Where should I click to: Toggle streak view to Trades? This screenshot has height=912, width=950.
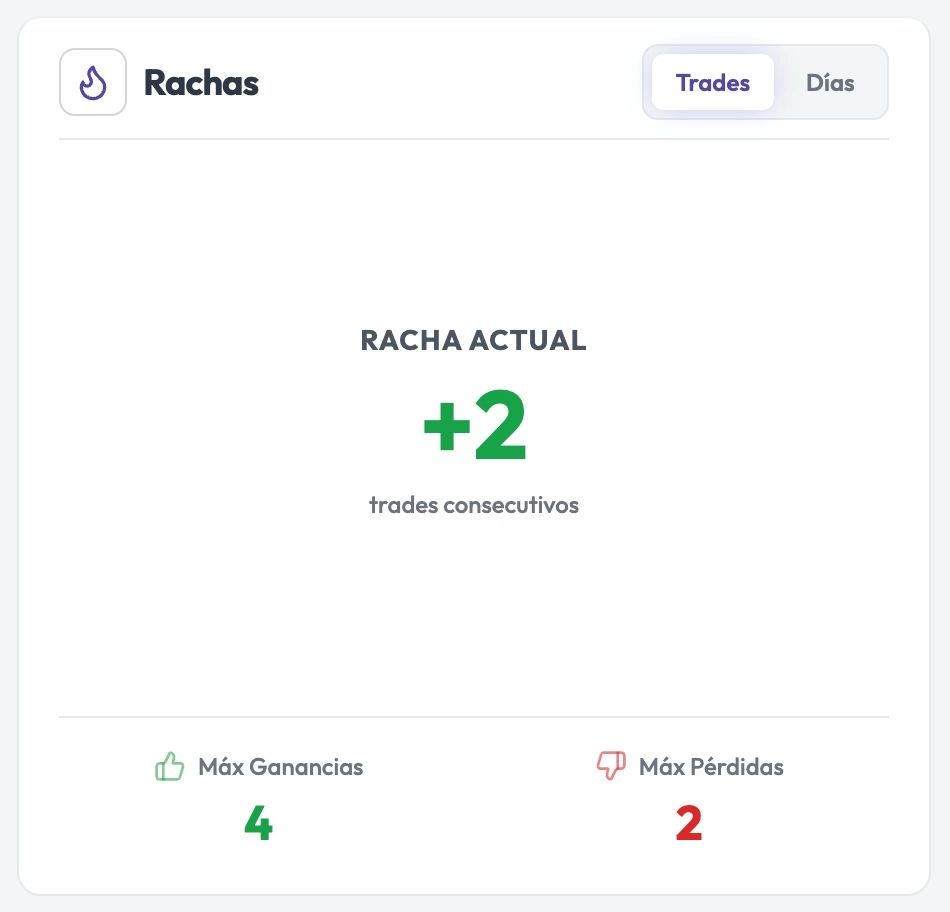[712, 82]
